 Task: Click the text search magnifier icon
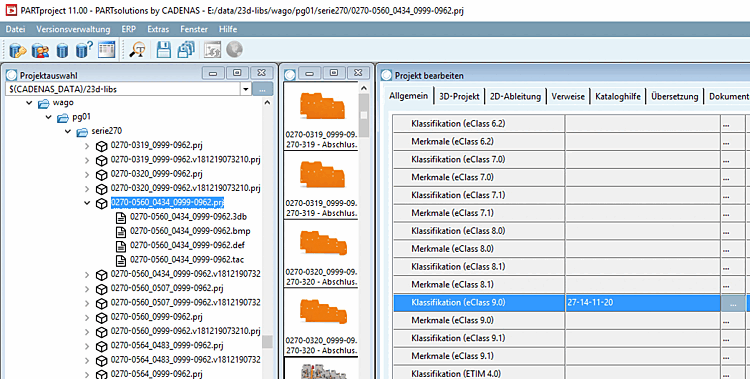pos(138,49)
